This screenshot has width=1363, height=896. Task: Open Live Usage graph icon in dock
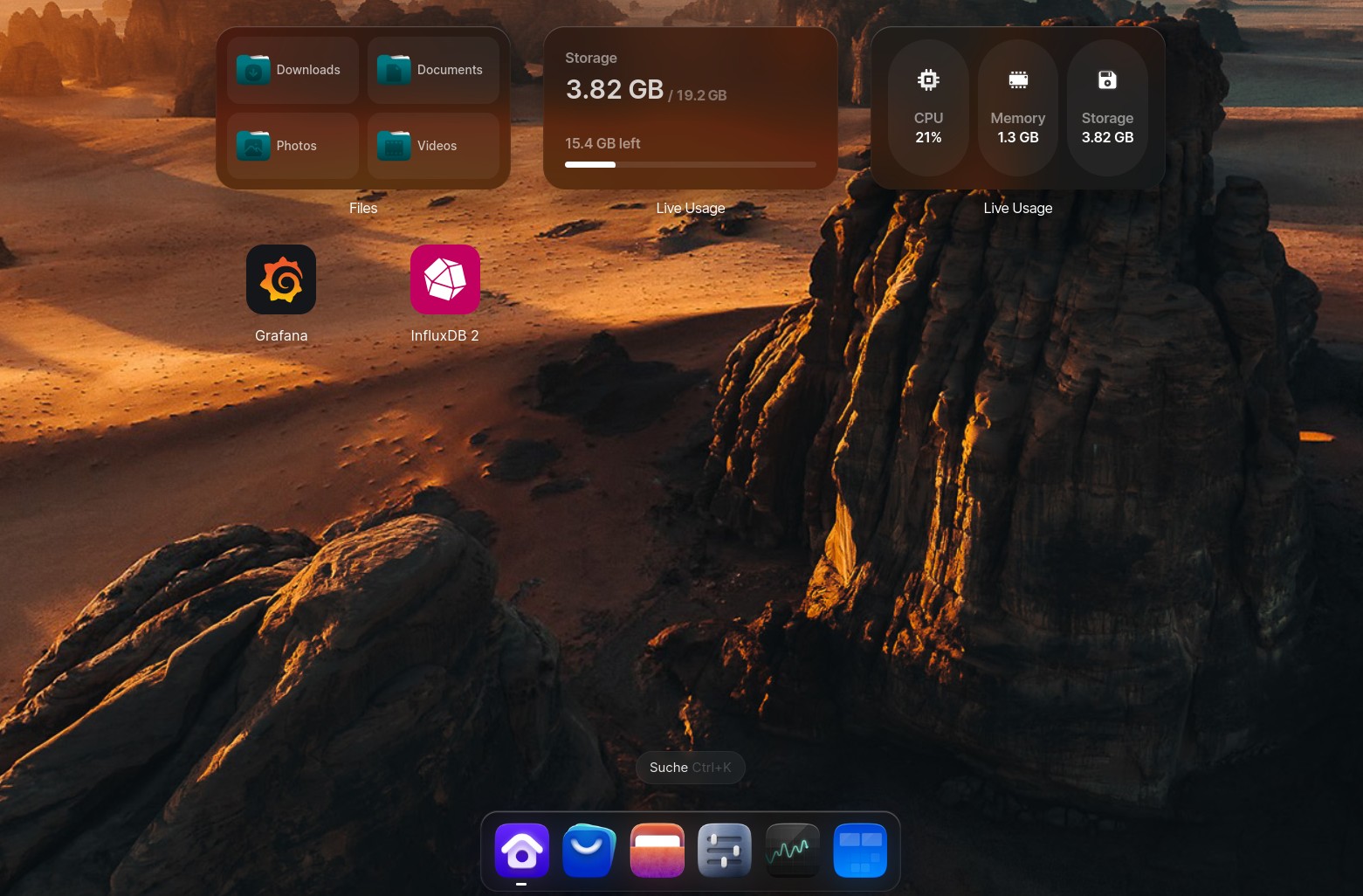point(792,850)
